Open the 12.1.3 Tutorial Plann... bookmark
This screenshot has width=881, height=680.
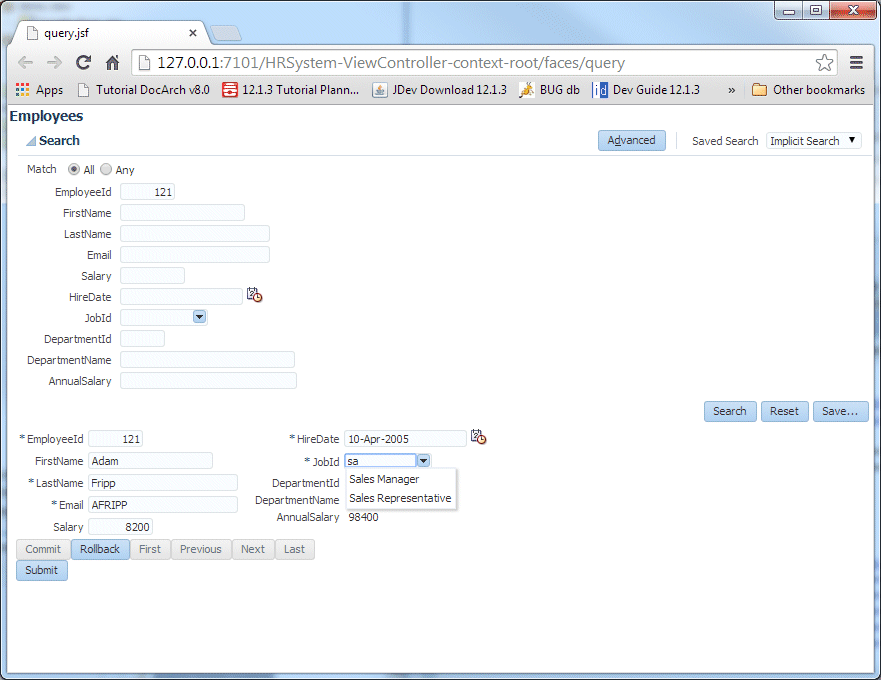click(290, 90)
